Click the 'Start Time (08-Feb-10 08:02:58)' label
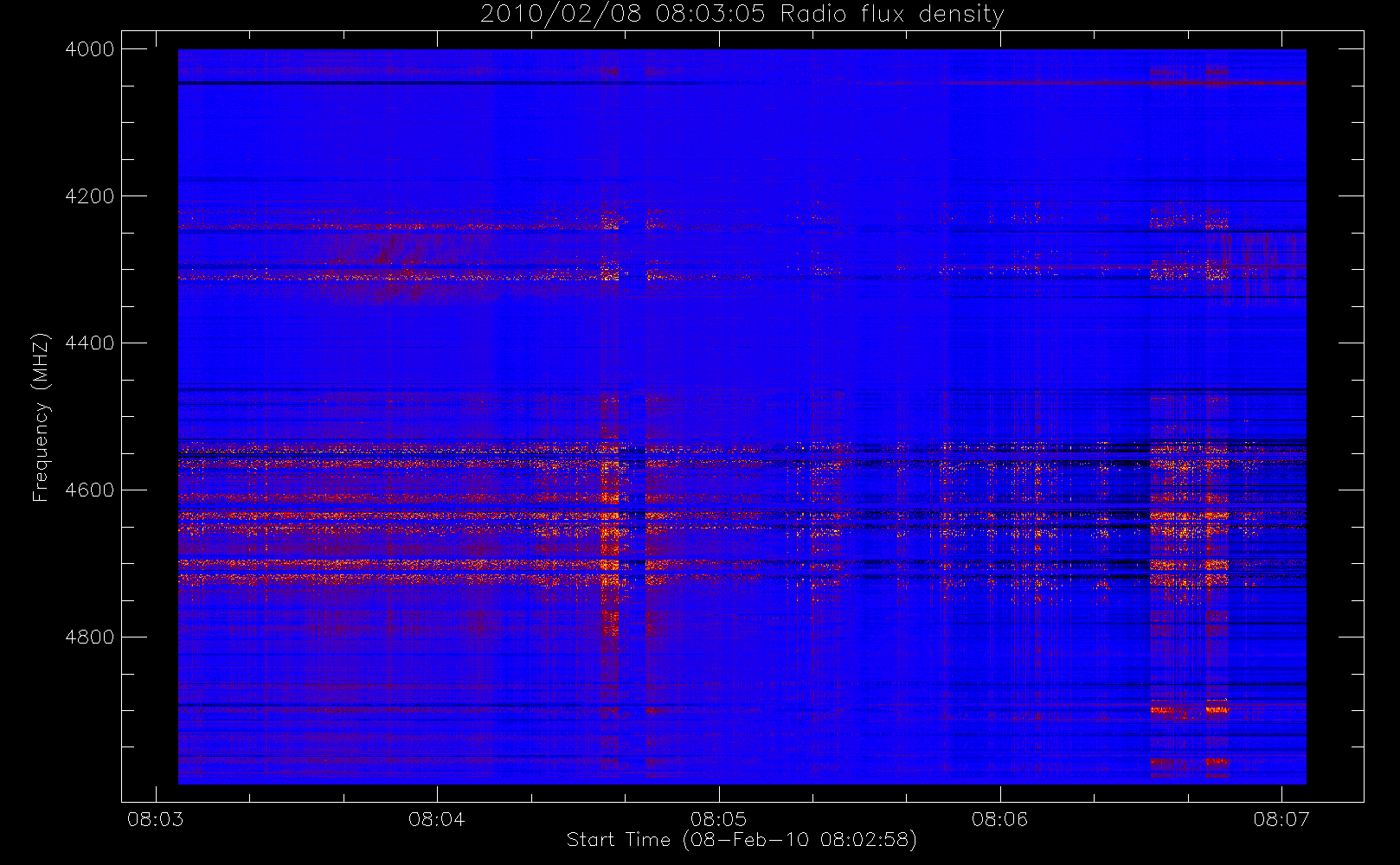1400x865 pixels. (742, 840)
